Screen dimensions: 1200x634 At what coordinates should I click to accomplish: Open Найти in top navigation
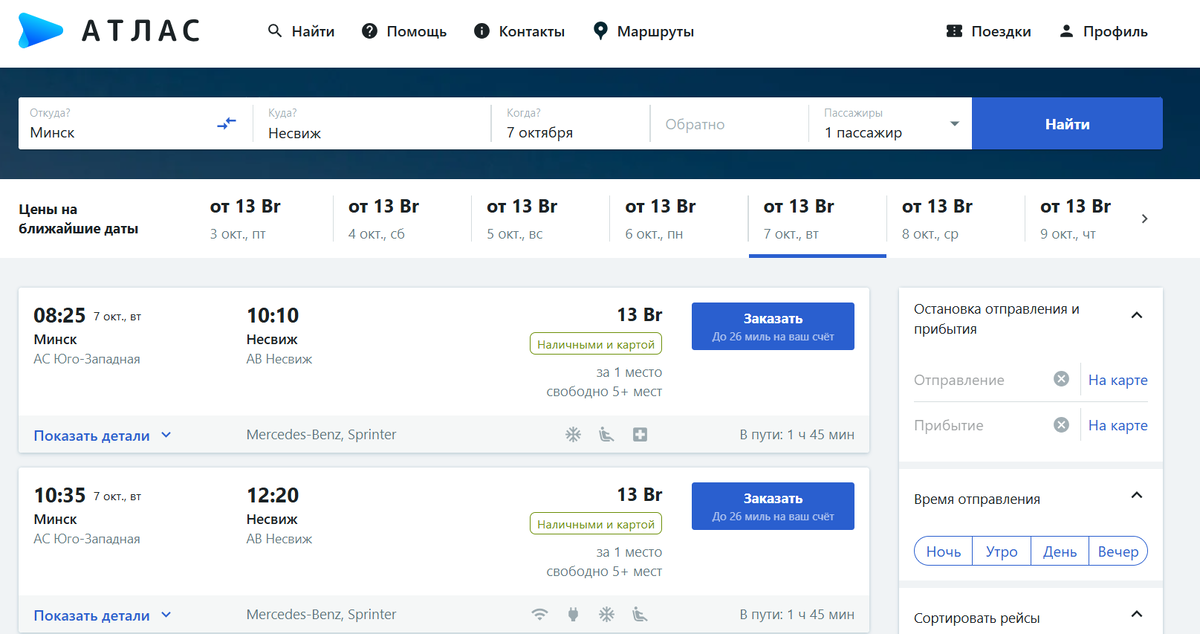point(301,31)
